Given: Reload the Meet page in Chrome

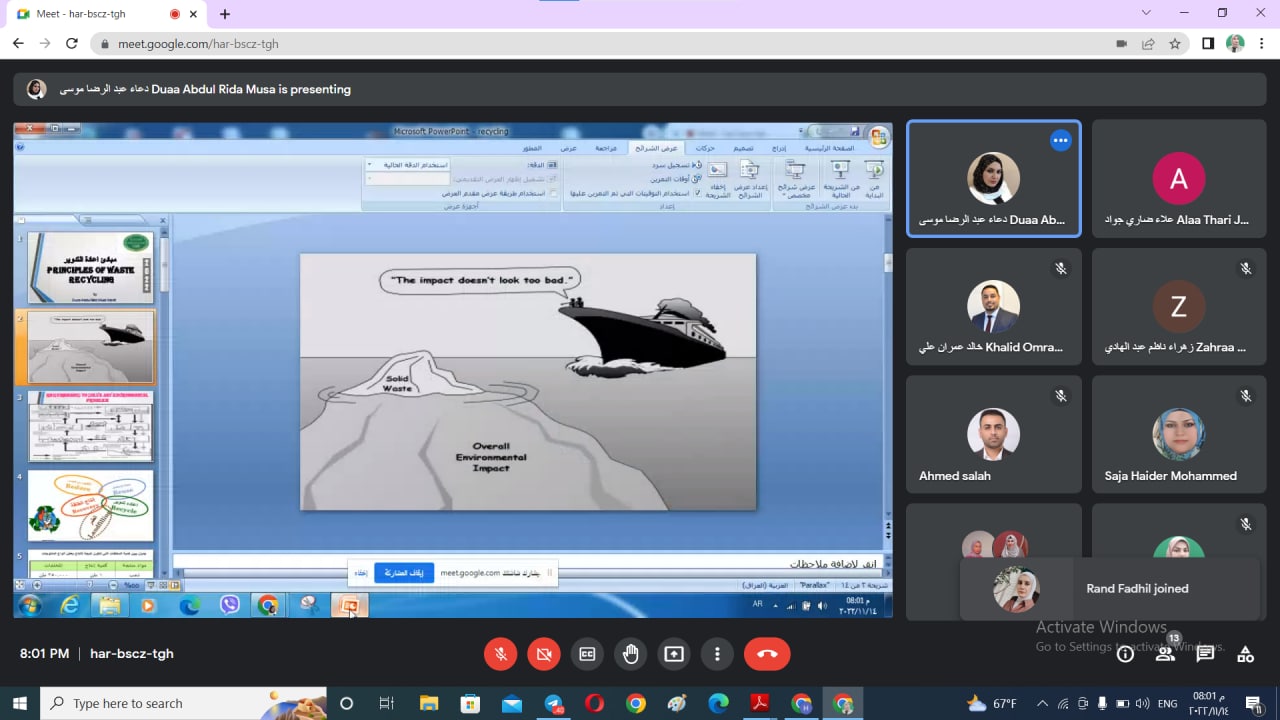Looking at the screenshot, I should (x=71, y=44).
